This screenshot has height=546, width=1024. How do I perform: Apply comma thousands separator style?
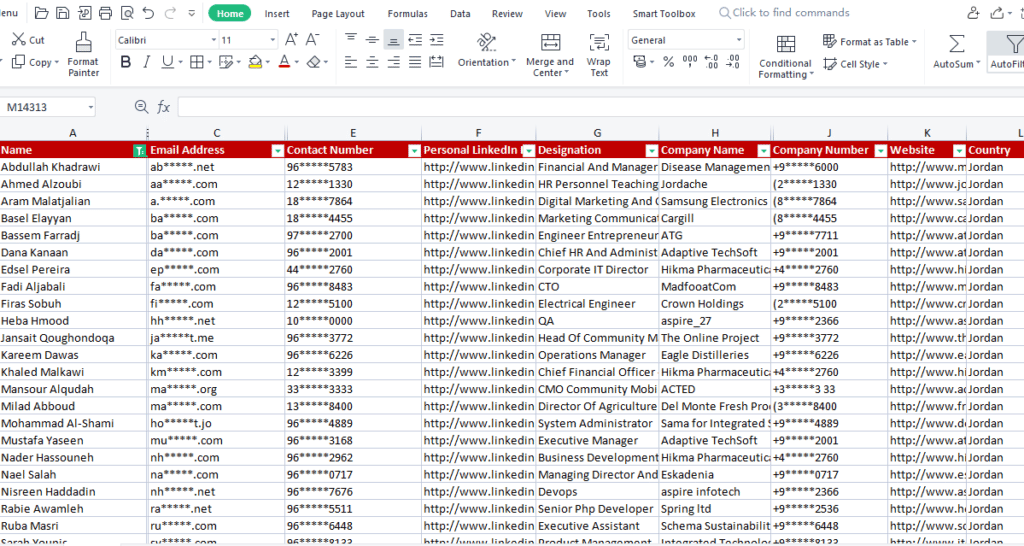click(x=690, y=62)
